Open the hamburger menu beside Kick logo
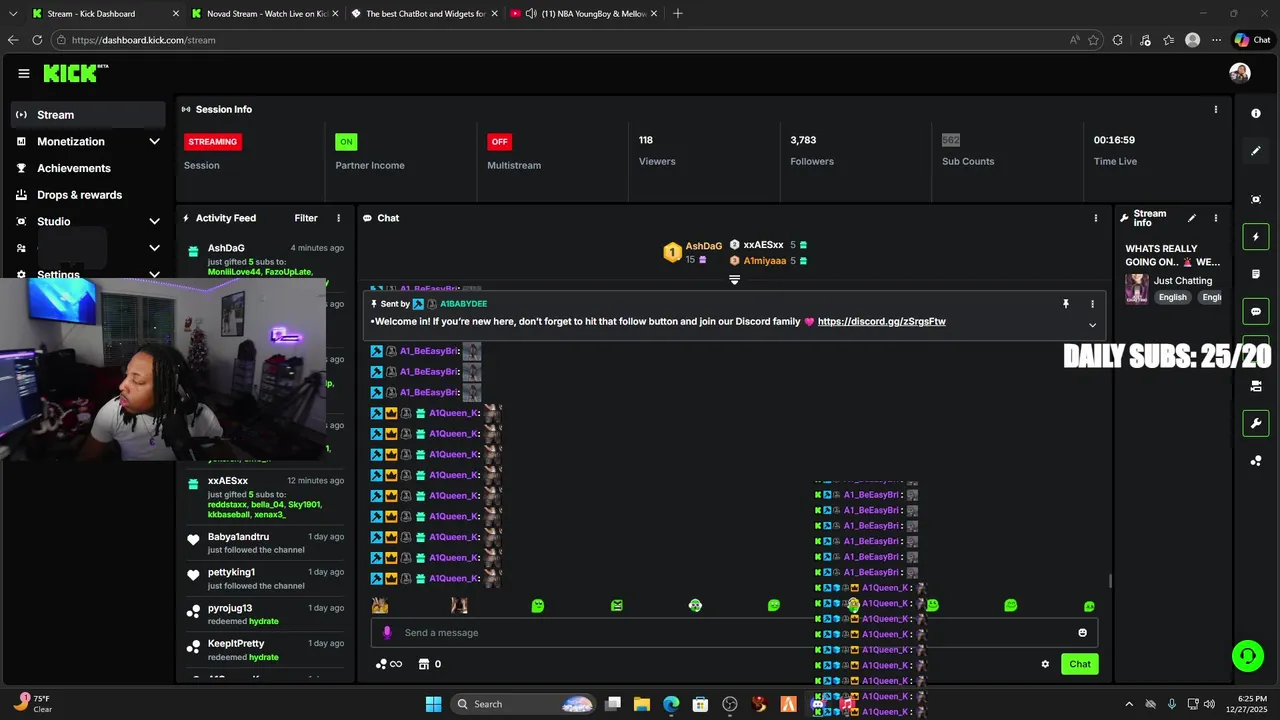Image resolution: width=1280 pixels, height=720 pixels. (24, 73)
